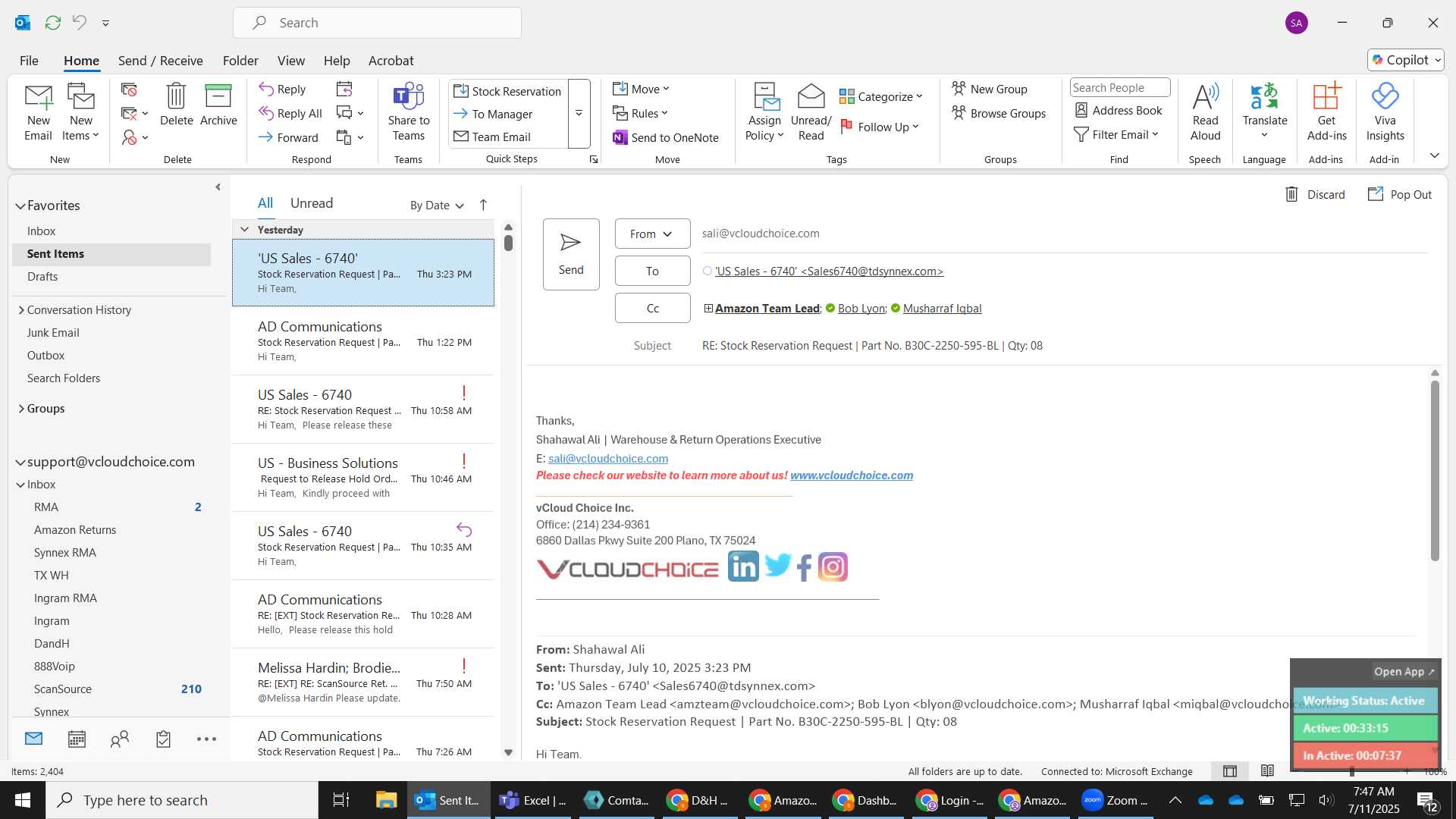Open the Acrobat tab

[391, 60]
